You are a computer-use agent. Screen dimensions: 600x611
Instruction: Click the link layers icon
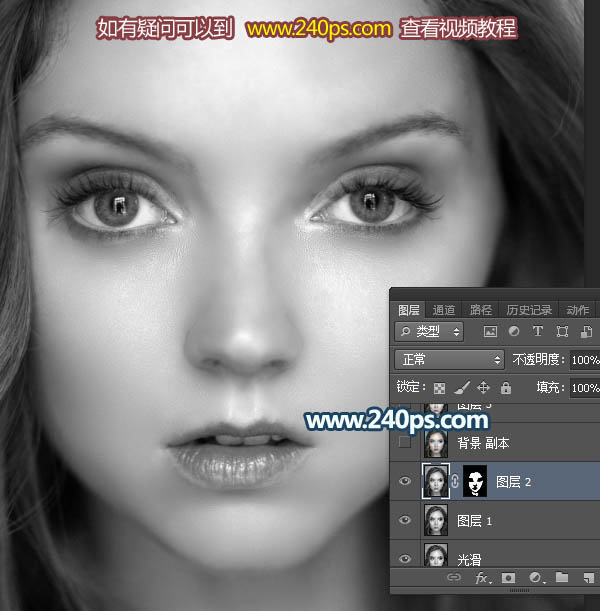tap(454, 577)
